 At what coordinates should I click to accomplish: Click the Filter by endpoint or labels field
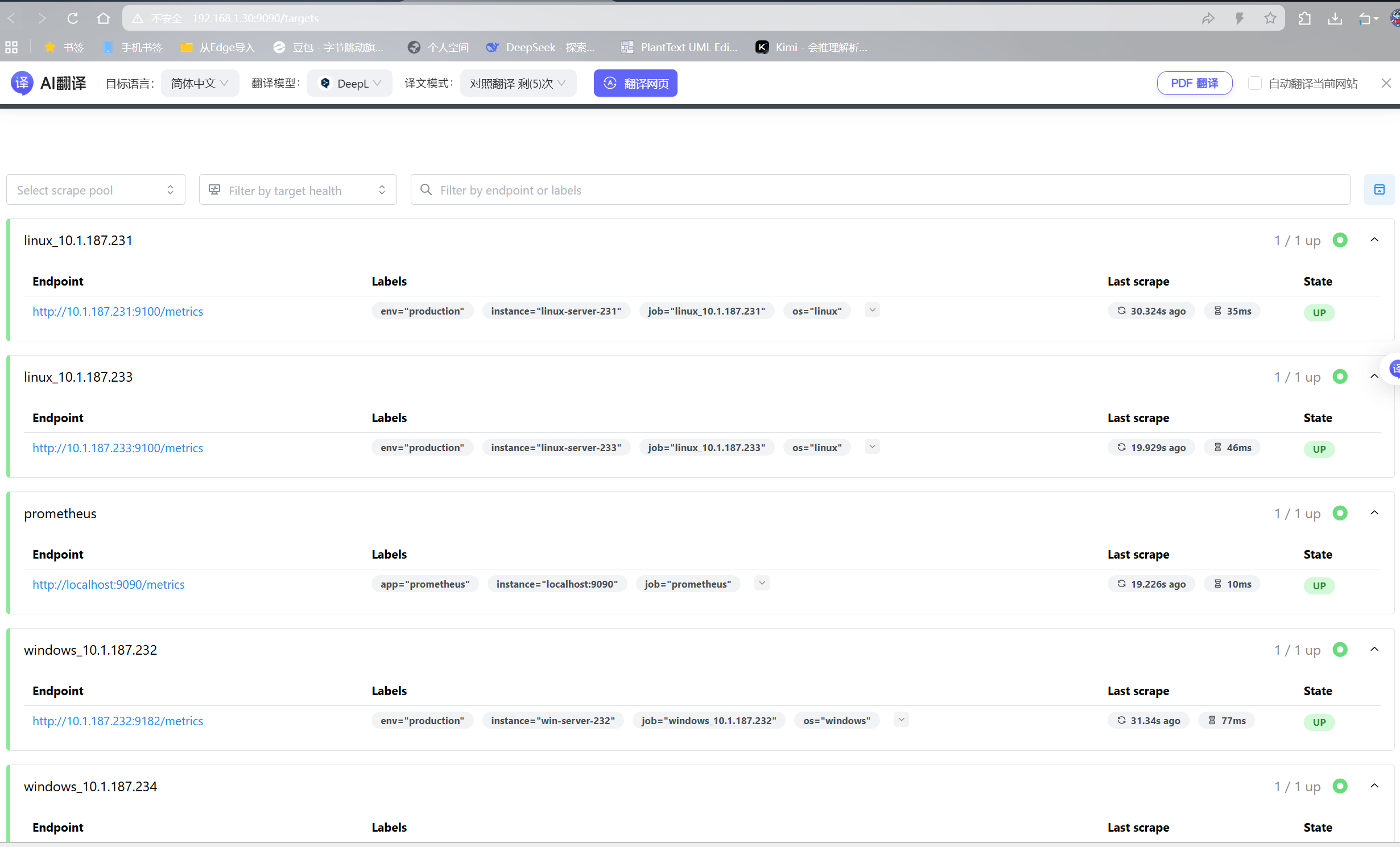pos(879,190)
